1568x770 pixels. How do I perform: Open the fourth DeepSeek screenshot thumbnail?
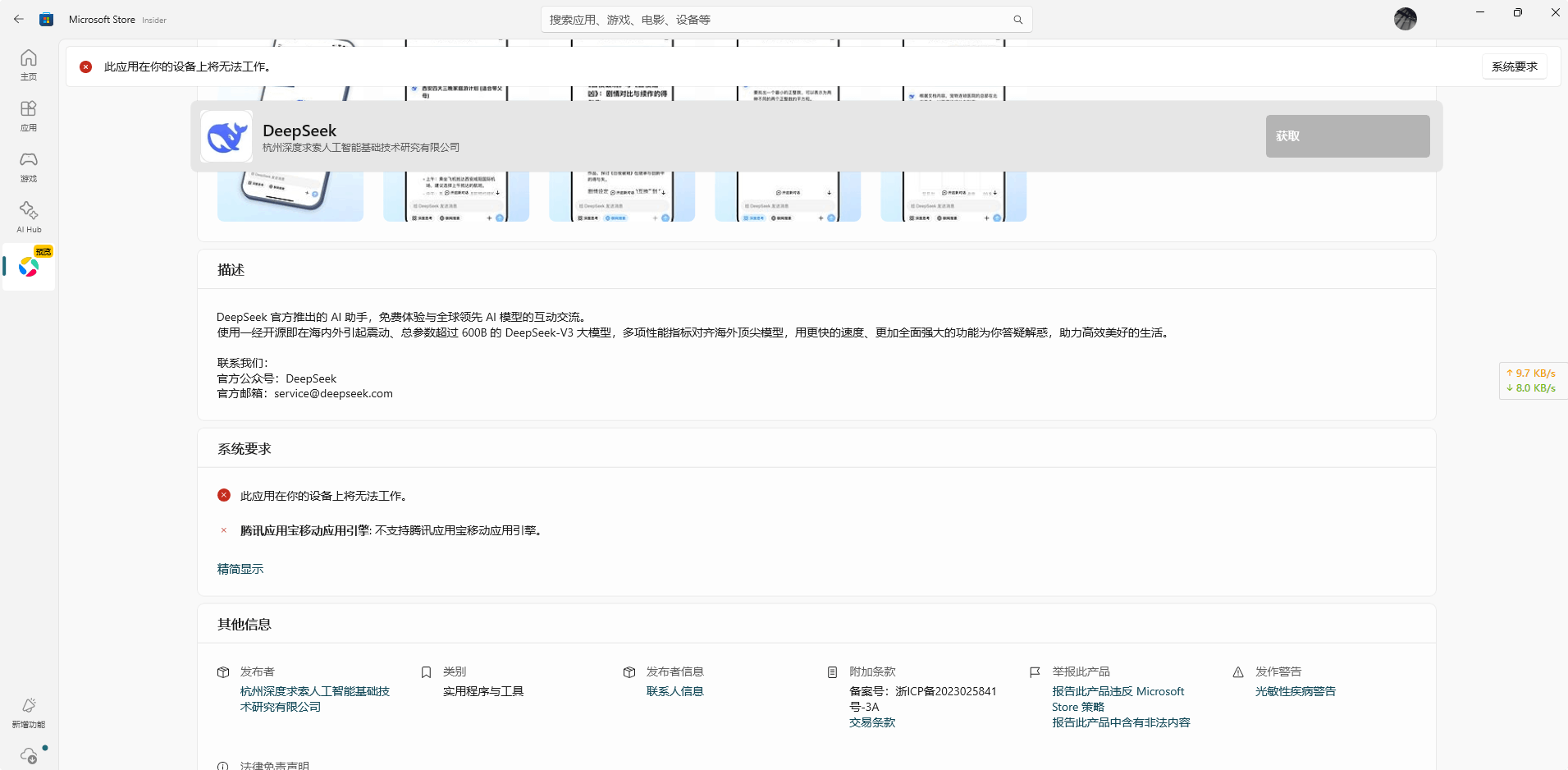pos(788,196)
